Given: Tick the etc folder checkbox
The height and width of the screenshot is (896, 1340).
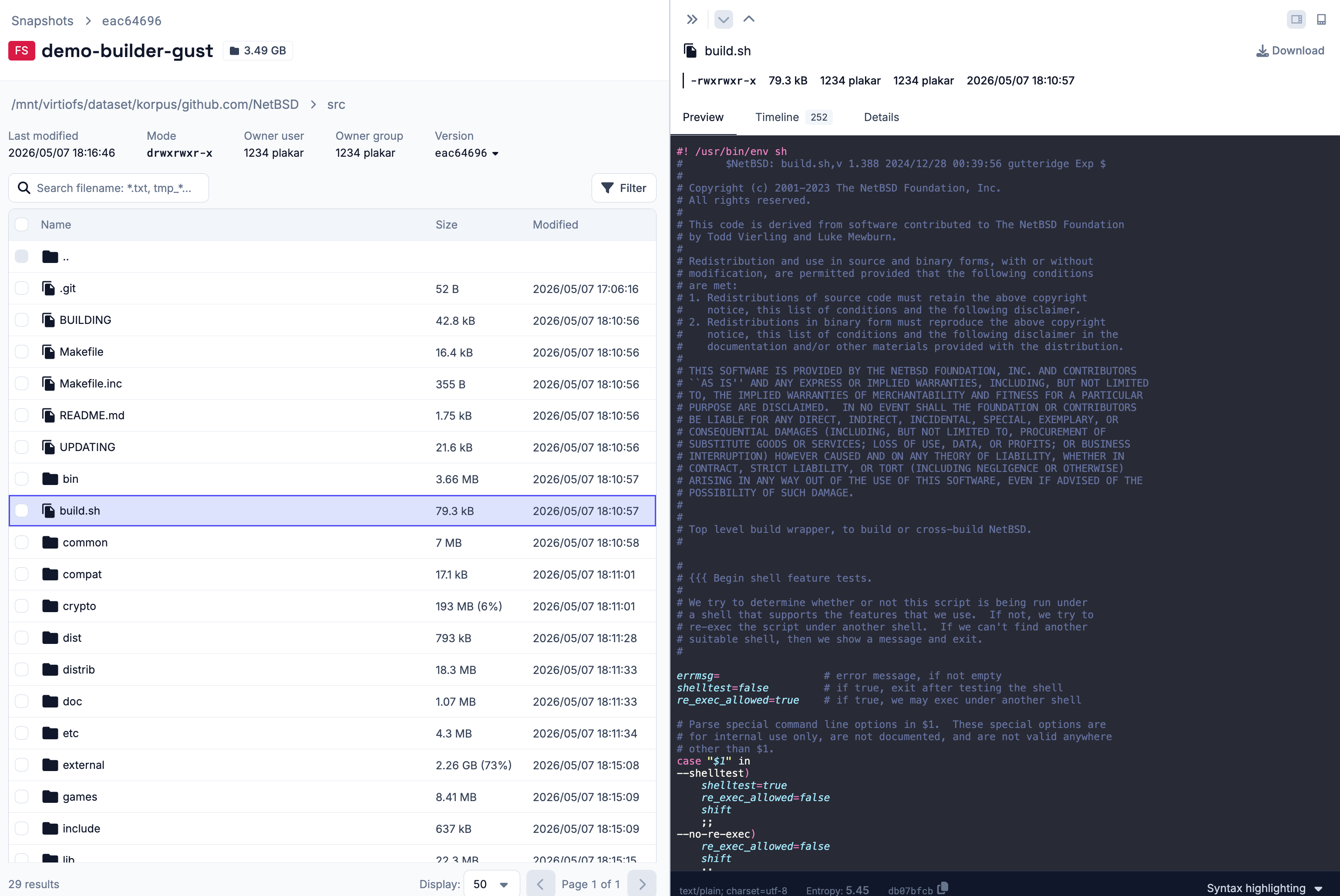Looking at the screenshot, I should pyautogui.click(x=22, y=733).
